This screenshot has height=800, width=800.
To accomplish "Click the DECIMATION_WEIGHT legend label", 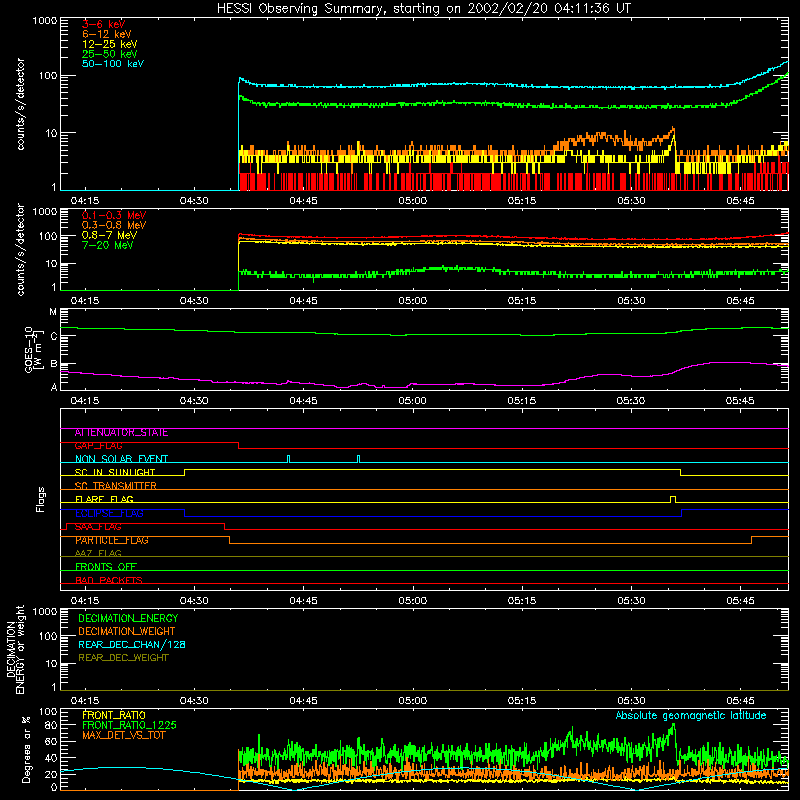I will tap(127, 631).
